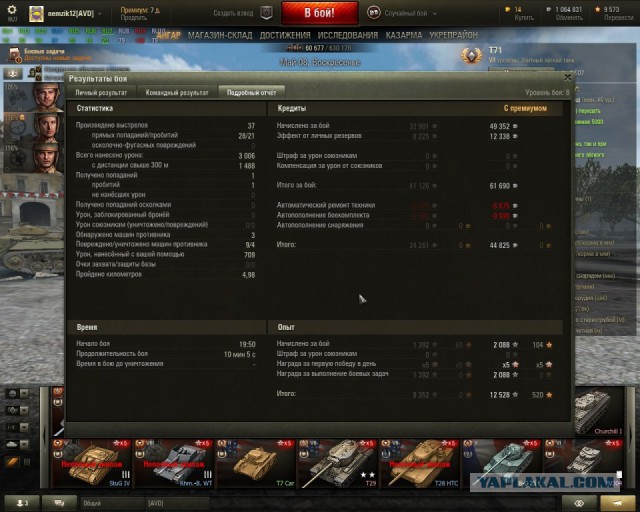Click Обменять to exchange credits
This screenshot has height=512, width=640.
point(569,18)
